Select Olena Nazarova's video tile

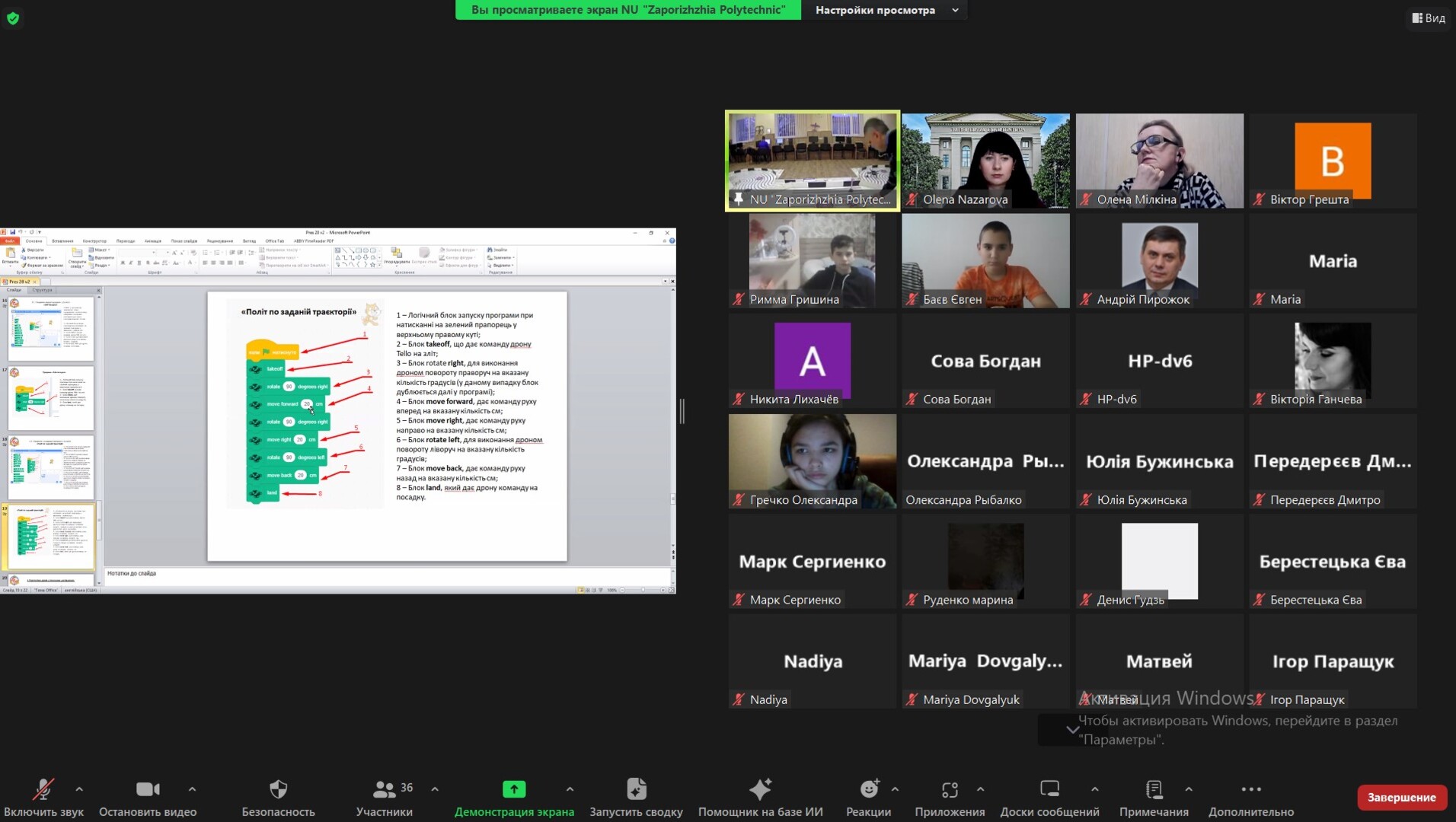point(985,161)
